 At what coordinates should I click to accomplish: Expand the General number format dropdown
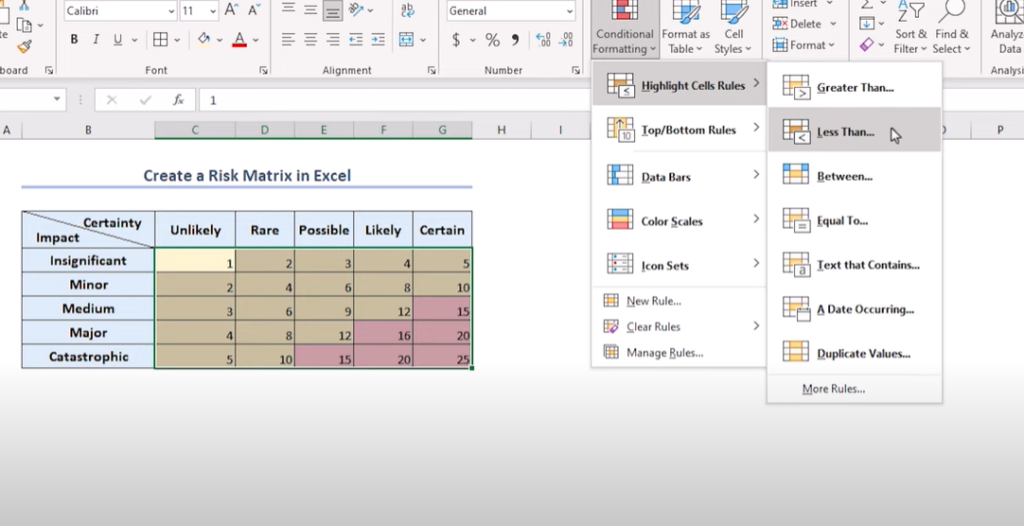(511, 10)
